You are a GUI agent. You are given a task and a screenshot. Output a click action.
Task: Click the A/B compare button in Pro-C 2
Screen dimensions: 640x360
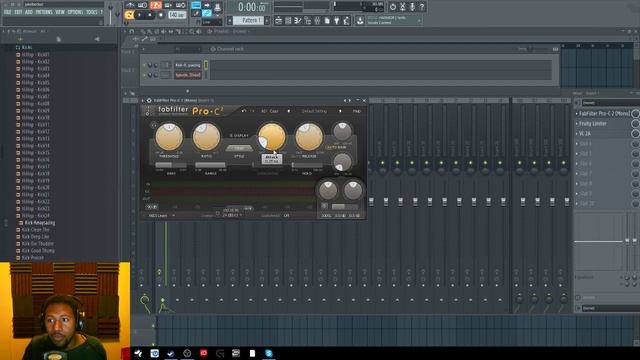(264, 111)
